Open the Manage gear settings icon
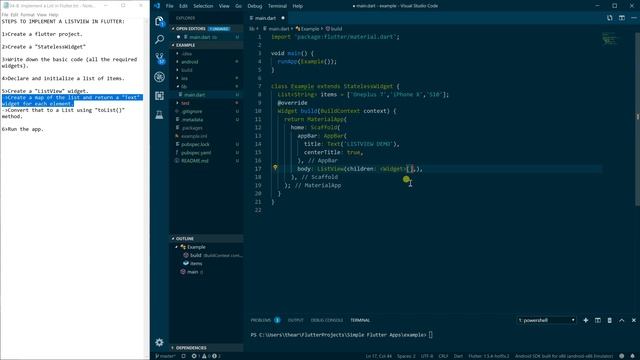This screenshot has width=640, height=360. tap(159, 342)
